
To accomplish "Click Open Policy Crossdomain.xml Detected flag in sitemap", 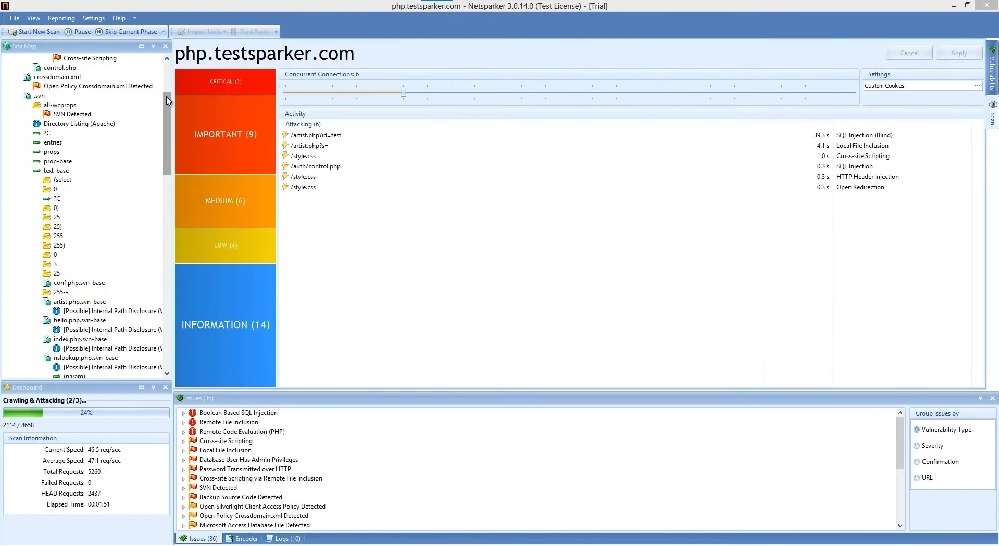I will 37,86.
